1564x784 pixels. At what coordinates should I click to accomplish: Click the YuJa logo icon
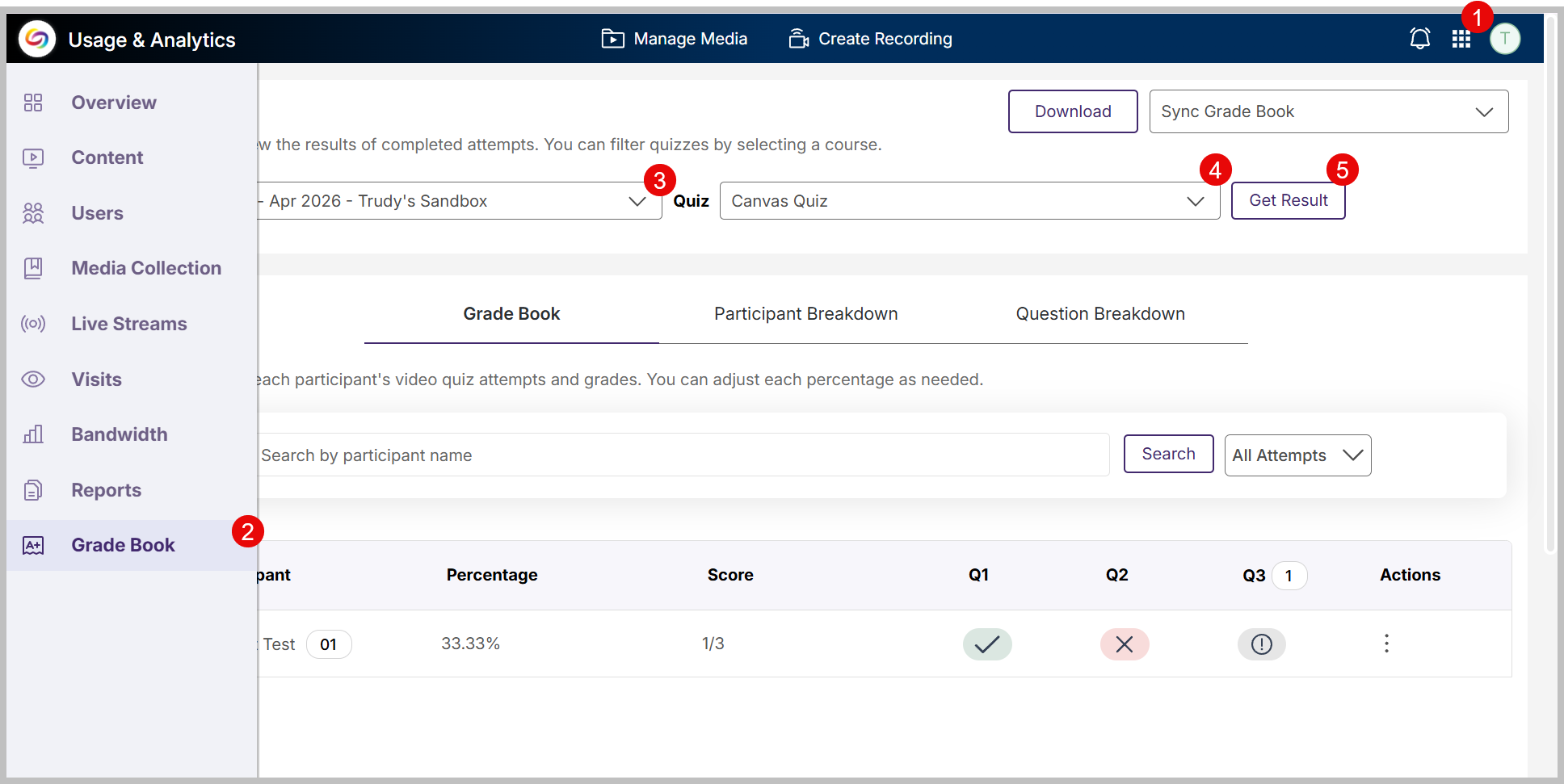pos(37,39)
